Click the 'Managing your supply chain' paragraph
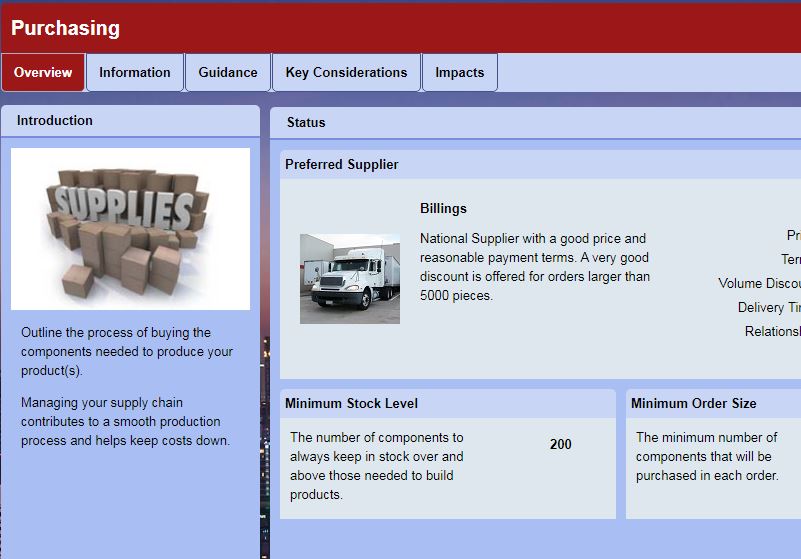This screenshot has width=801, height=559. pos(126,422)
